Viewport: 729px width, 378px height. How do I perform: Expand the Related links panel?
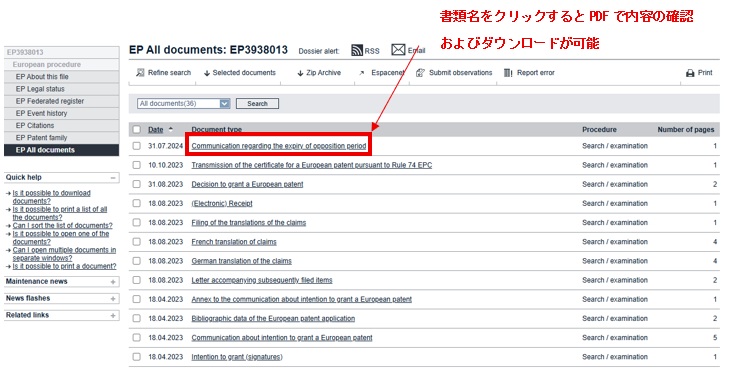click(x=113, y=315)
